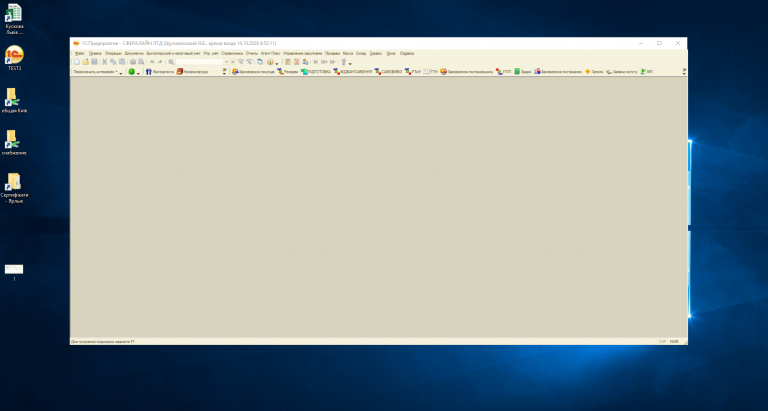Screen dimensions: 768x411
Task: Click the user icon in toolbar
Action: pos(305,62)
